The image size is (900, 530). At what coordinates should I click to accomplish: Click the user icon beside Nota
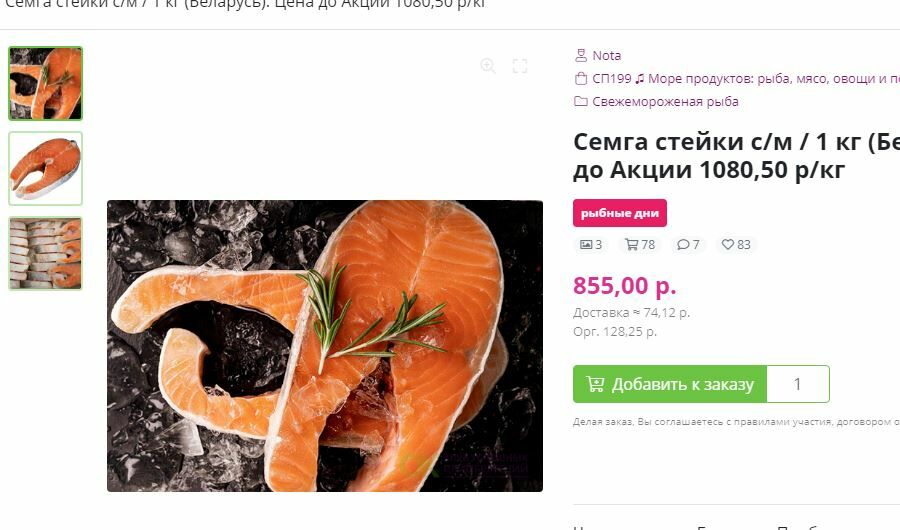click(x=581, y=56)
